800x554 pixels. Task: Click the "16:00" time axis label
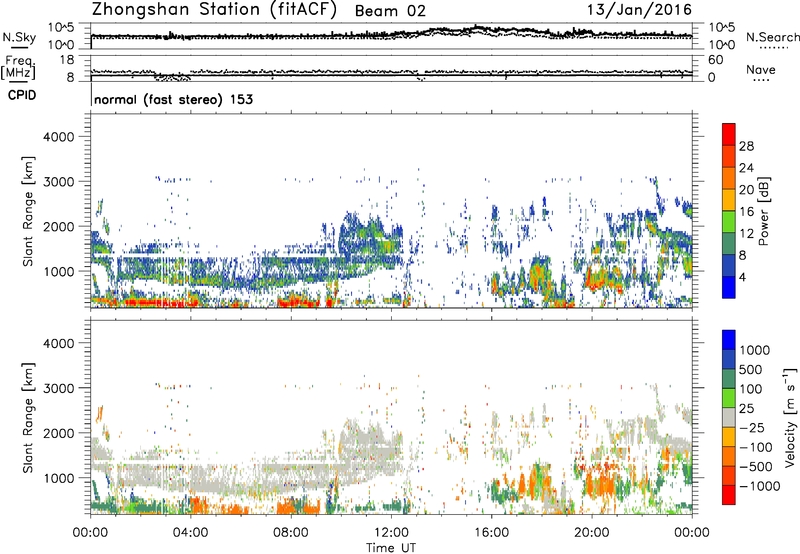(x=491, y=533)
